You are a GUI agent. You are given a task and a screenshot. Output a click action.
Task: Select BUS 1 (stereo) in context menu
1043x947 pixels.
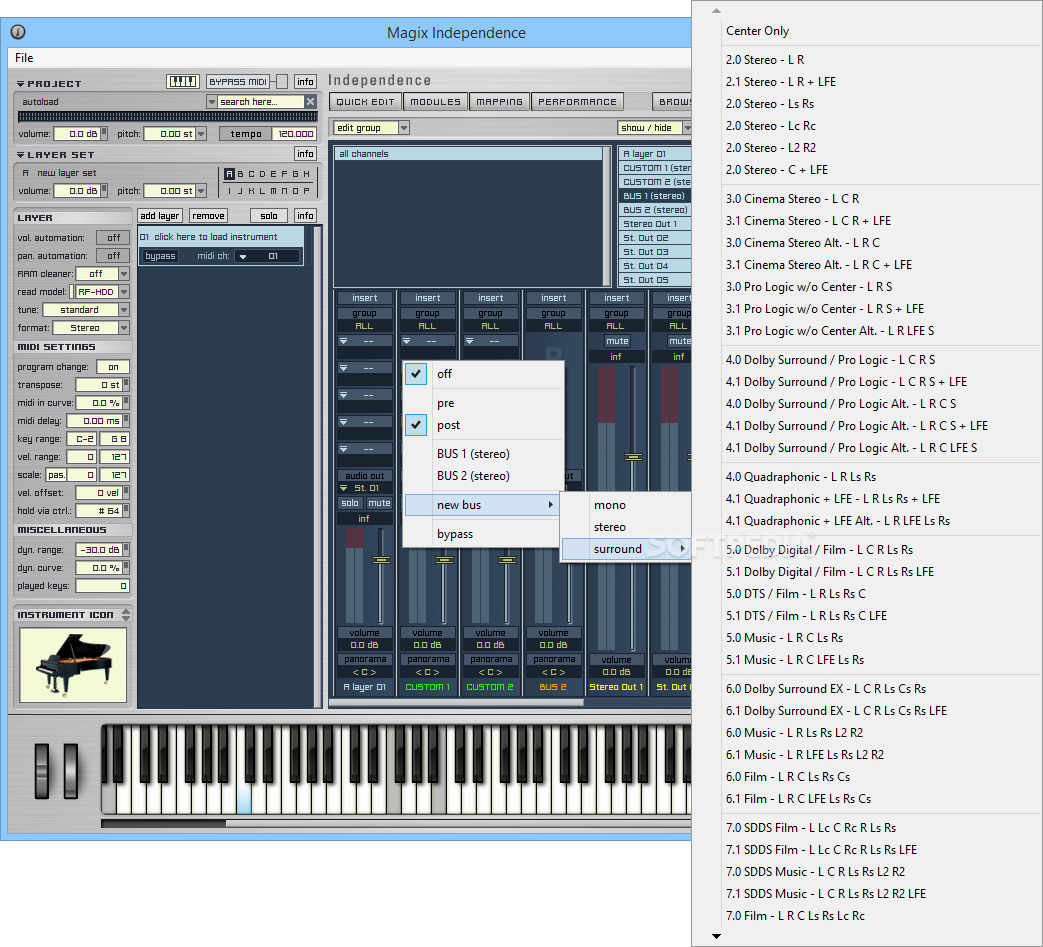484,454
